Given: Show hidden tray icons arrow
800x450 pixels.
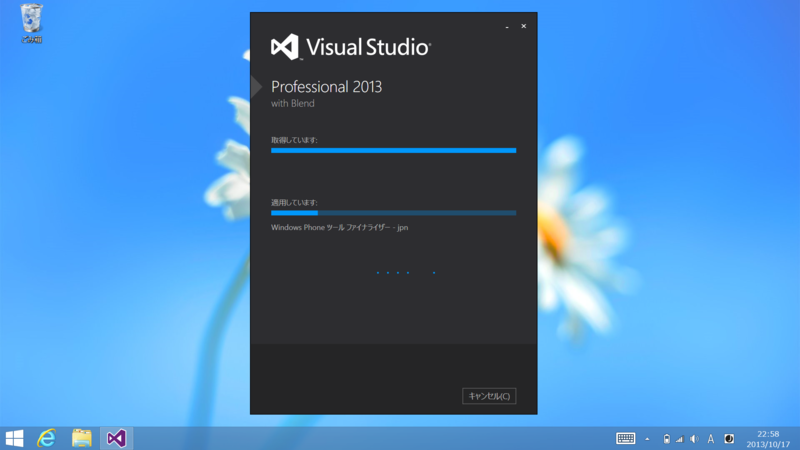Looking at the screenshot, I should pos(647,439).
